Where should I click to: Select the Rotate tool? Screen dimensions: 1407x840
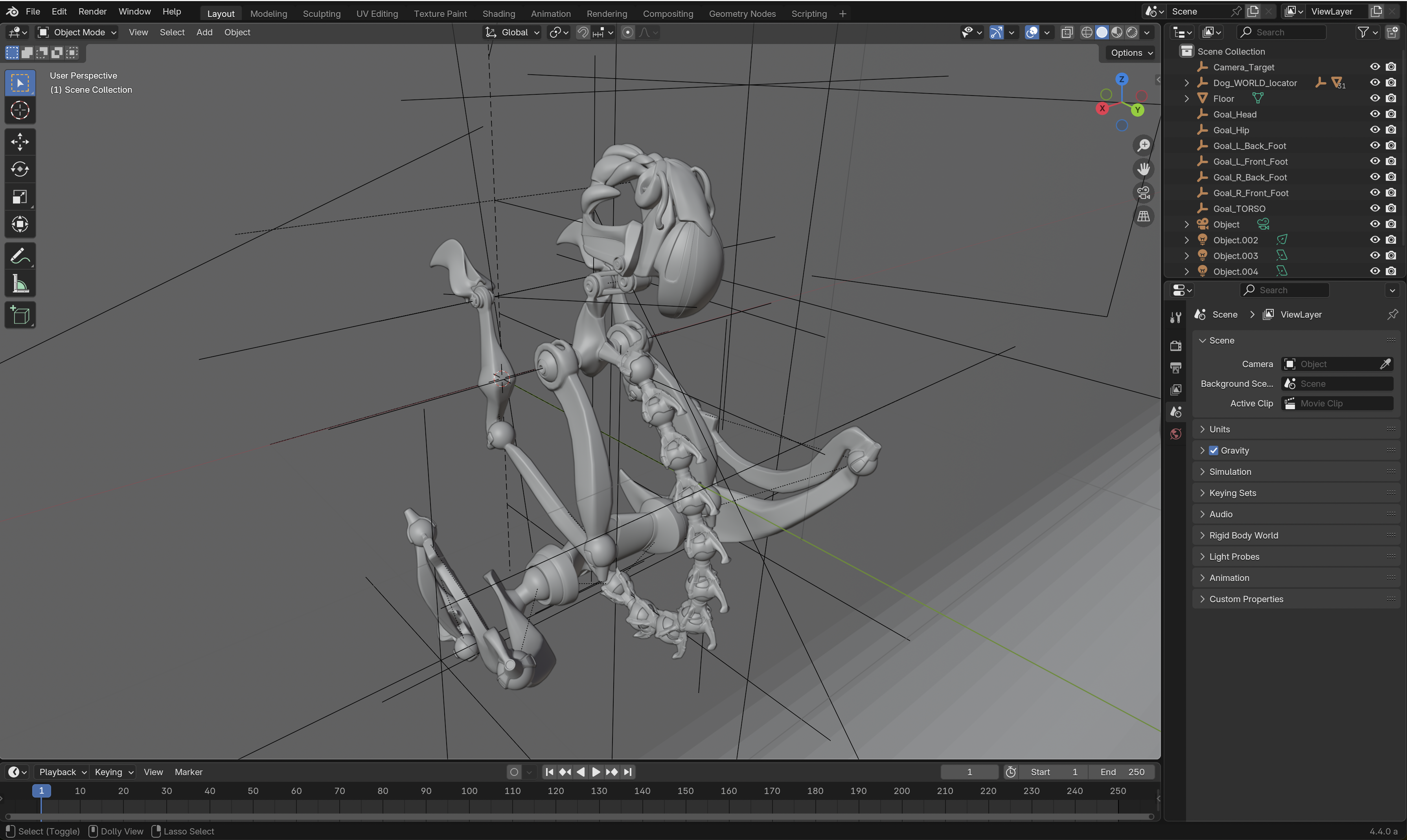coord(20,169)
